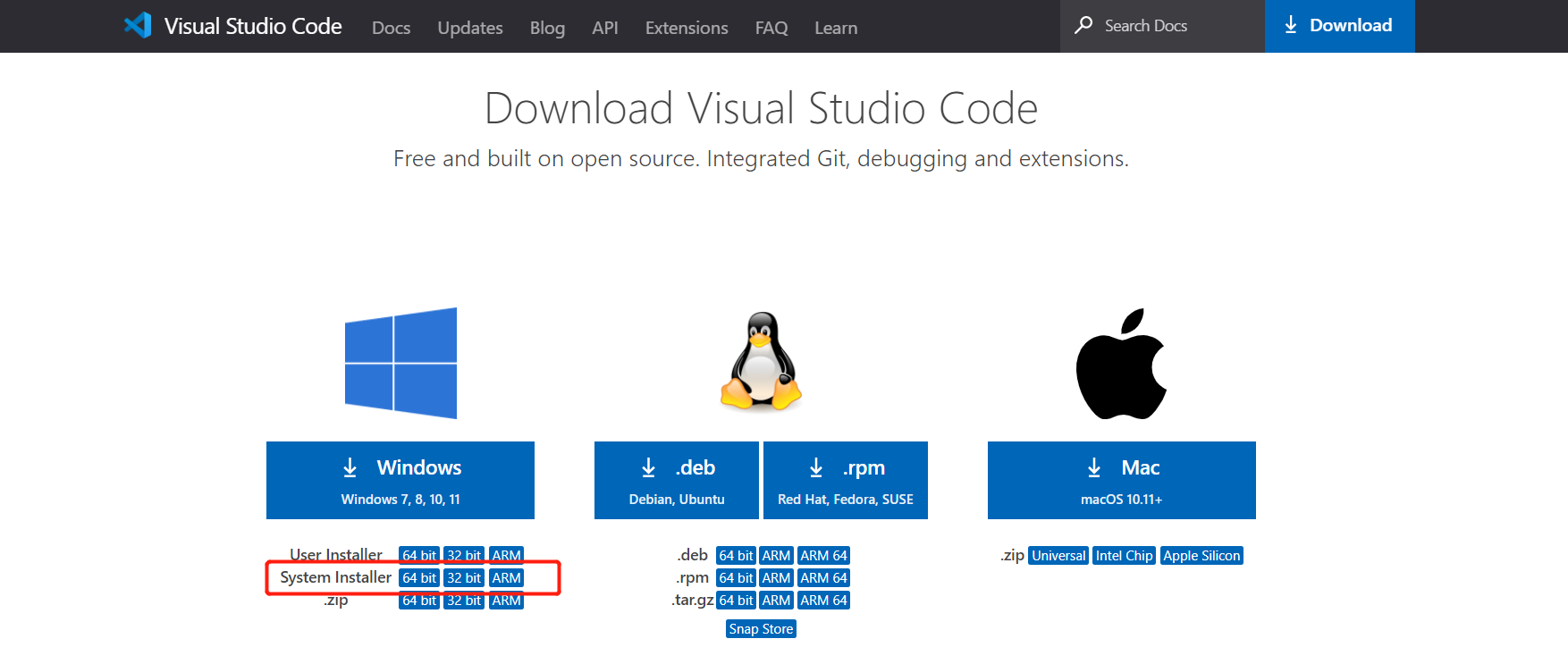The width and height of the screenshot is (1568, 664).
Task: Click the search magnifier icon
Action: click(x=1083, y=25)
